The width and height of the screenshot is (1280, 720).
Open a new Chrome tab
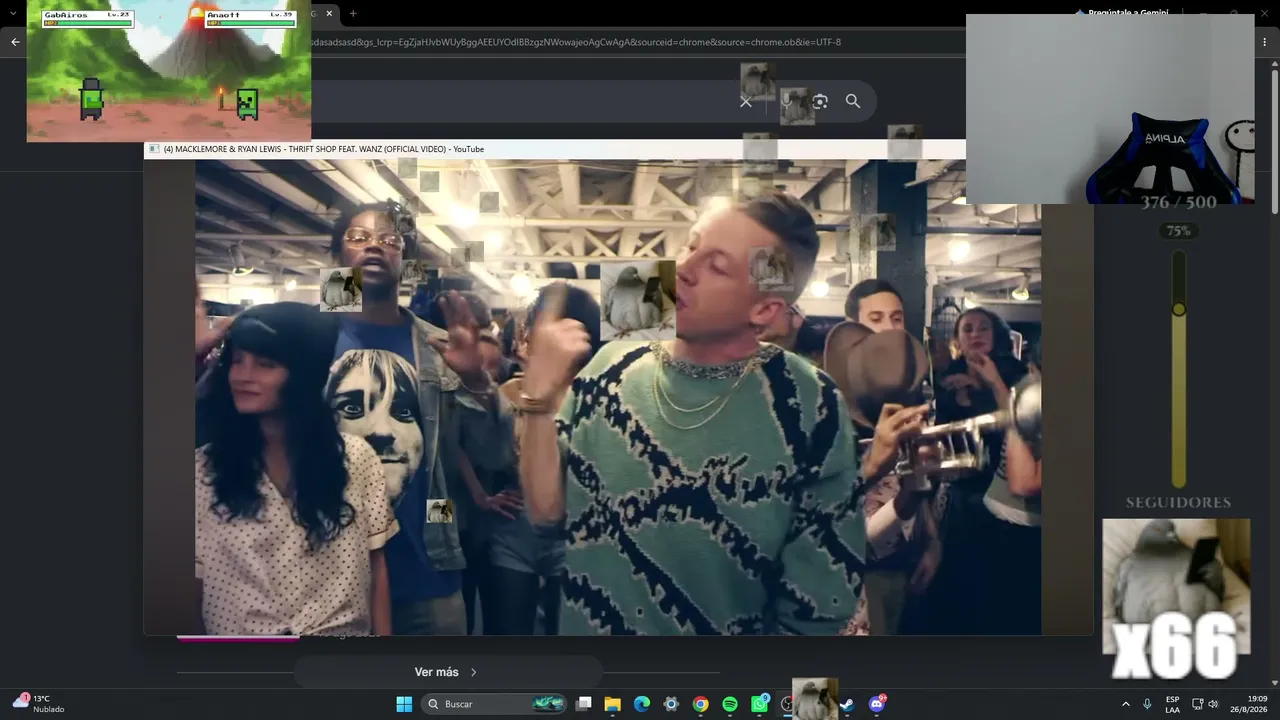[353, 13]
